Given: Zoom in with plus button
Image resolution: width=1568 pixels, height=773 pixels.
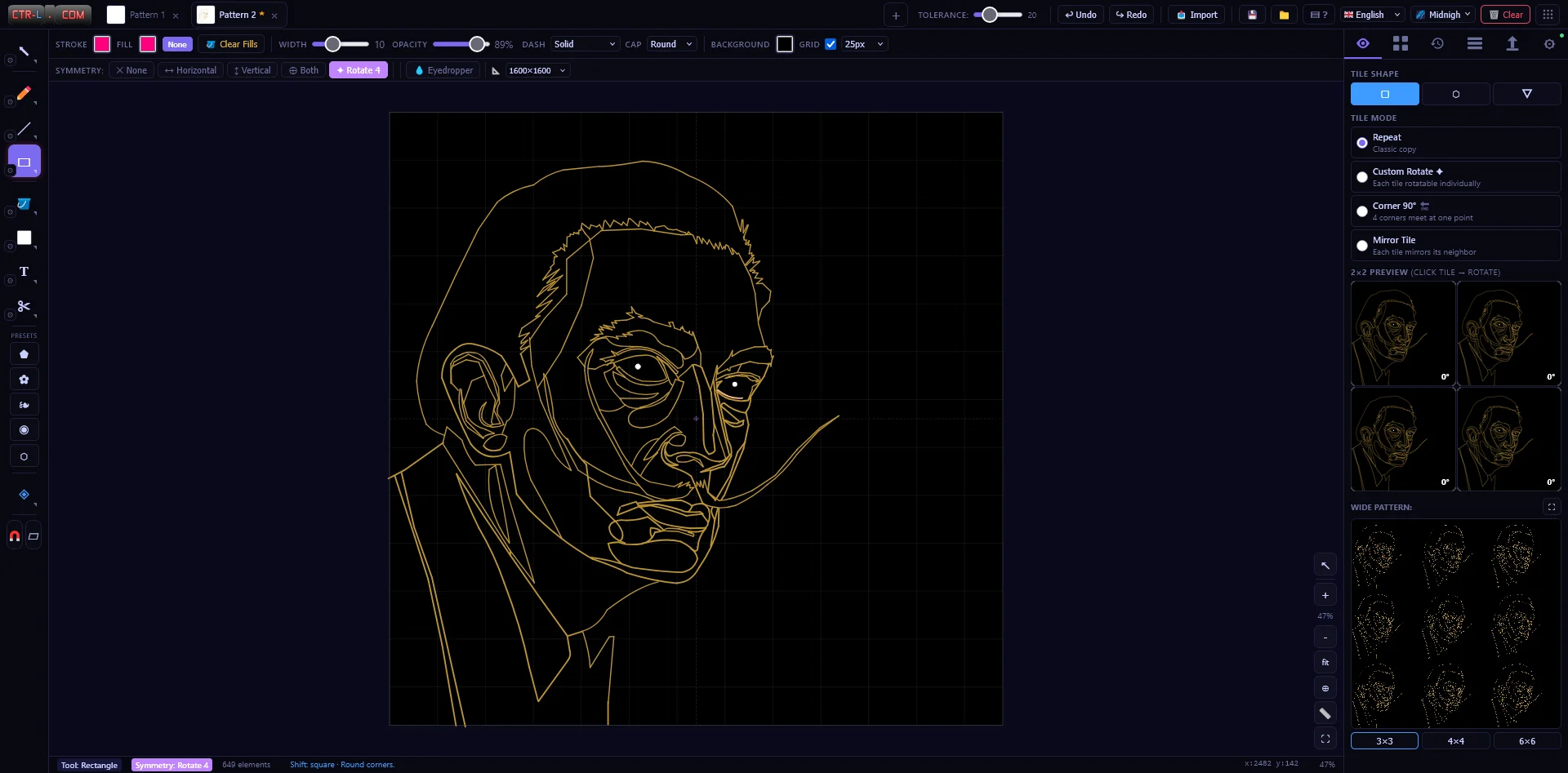Looking at the screenshot, I should click(1325, 595).
